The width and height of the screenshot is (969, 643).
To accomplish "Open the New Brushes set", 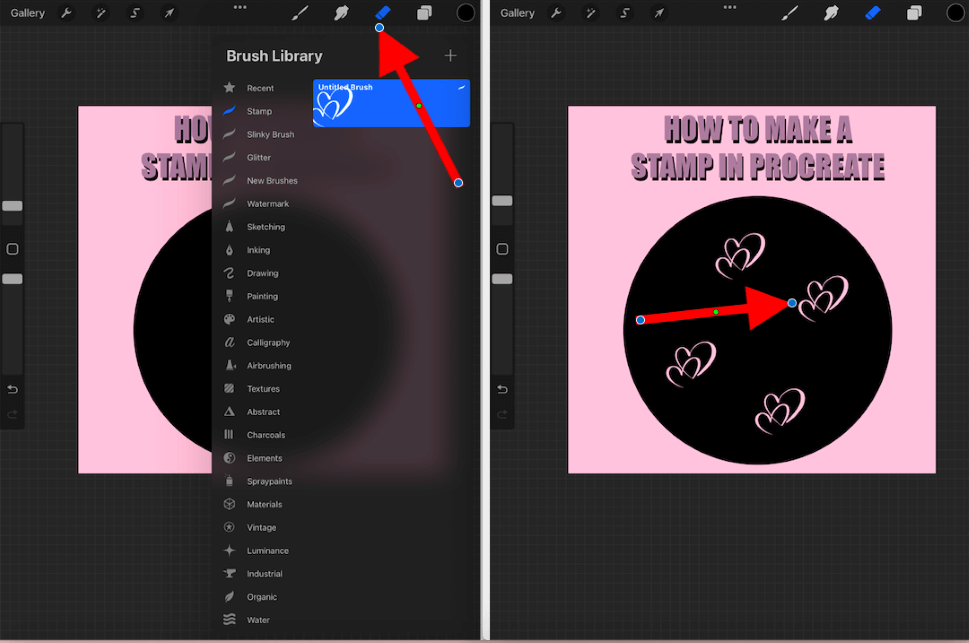I will pyautogui.click(x=272, y=181).
